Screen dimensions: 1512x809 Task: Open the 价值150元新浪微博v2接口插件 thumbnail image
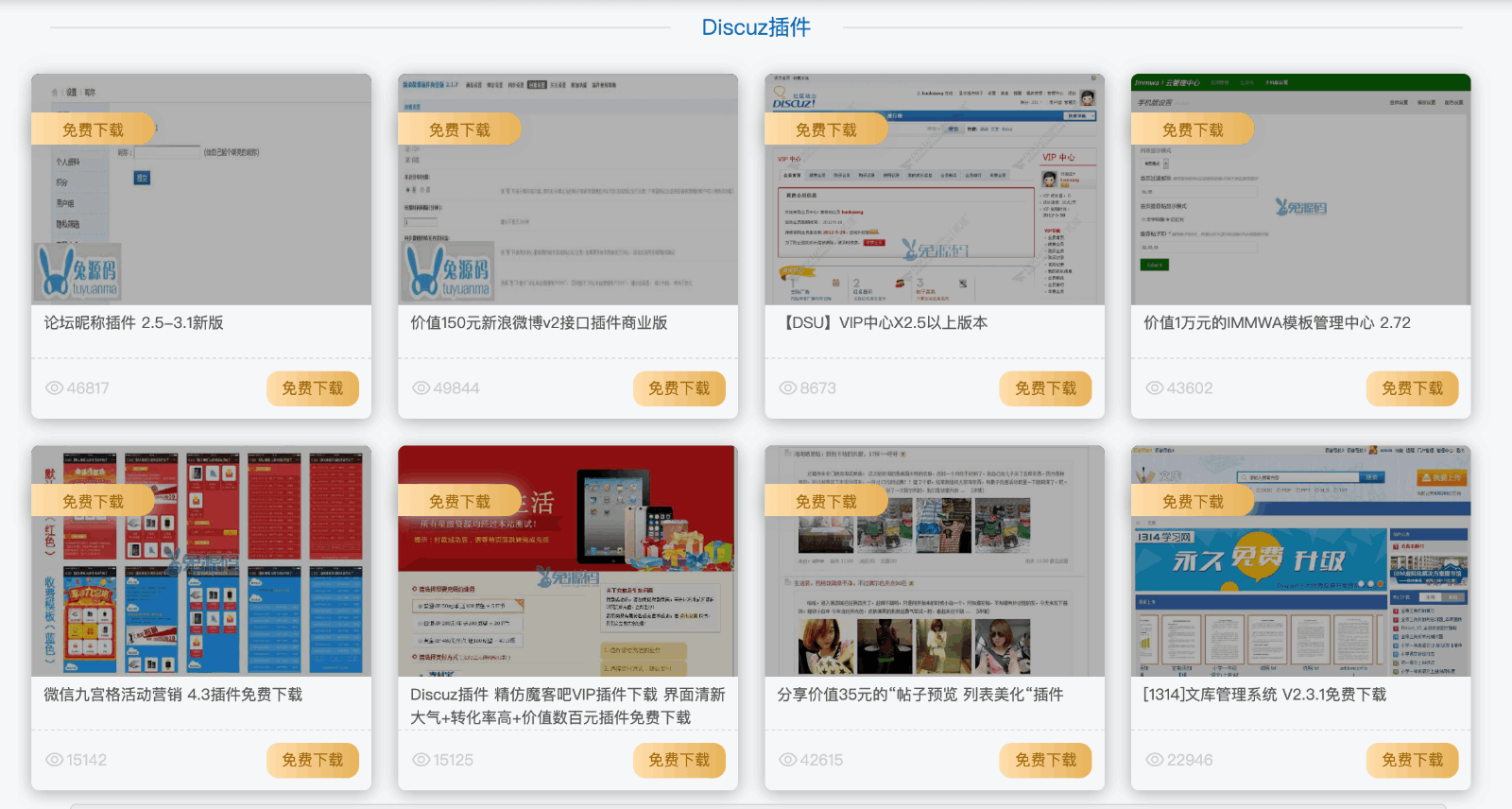(568, 189)
